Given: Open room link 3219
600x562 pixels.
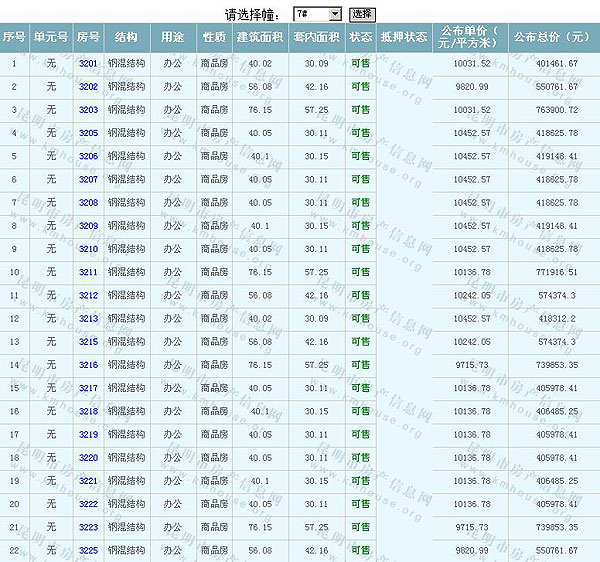Looking at the screenshot, I should (x=88, y=434).
